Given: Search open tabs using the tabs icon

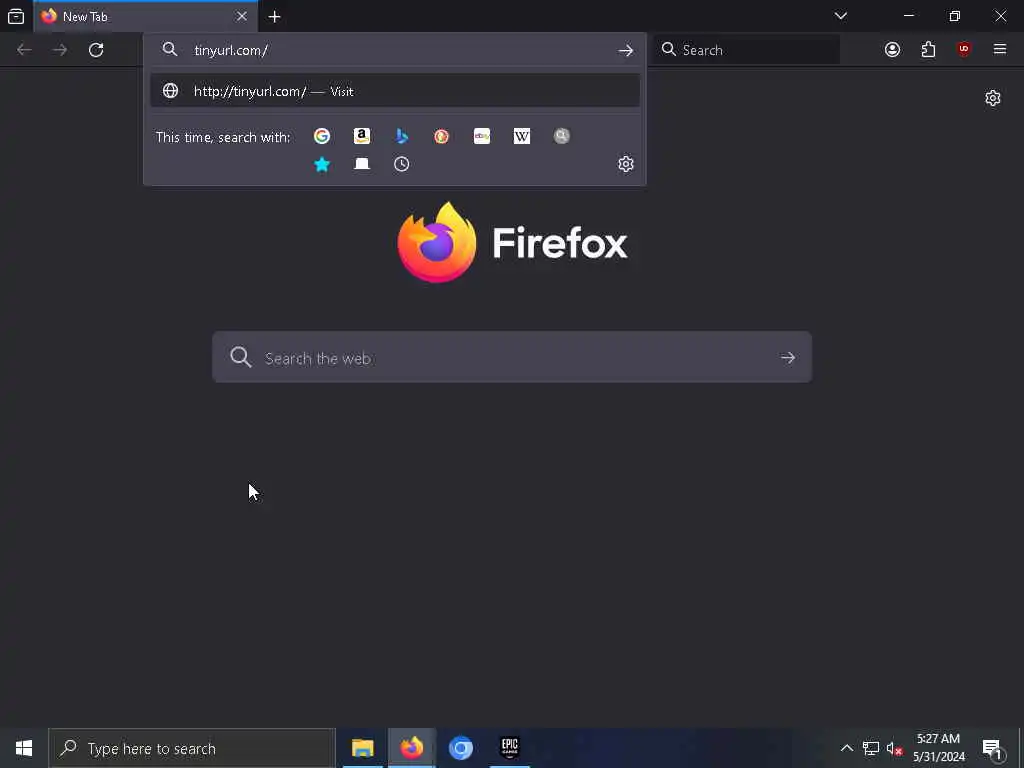Looking at the screenshot, I should 362,164.
